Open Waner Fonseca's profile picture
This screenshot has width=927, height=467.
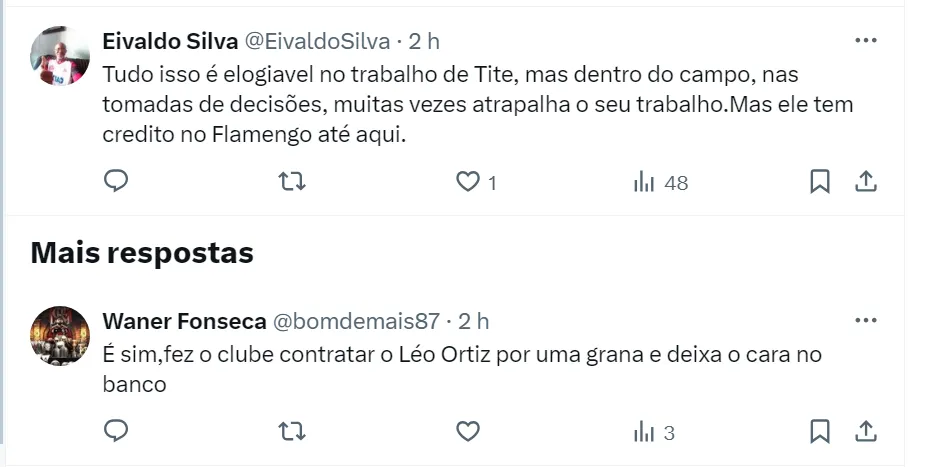point(61,336)
